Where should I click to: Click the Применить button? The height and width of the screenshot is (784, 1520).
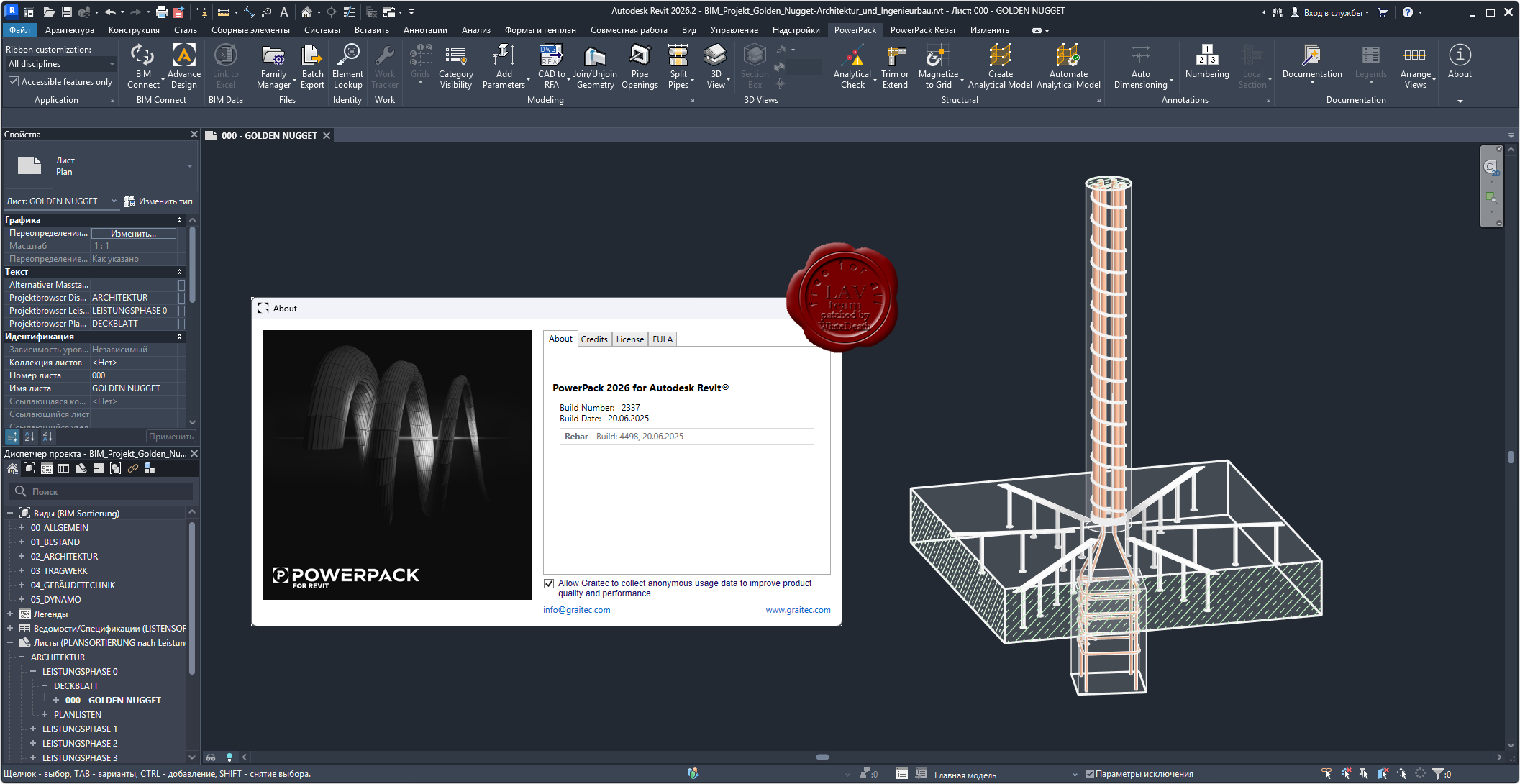coord(170,437)
